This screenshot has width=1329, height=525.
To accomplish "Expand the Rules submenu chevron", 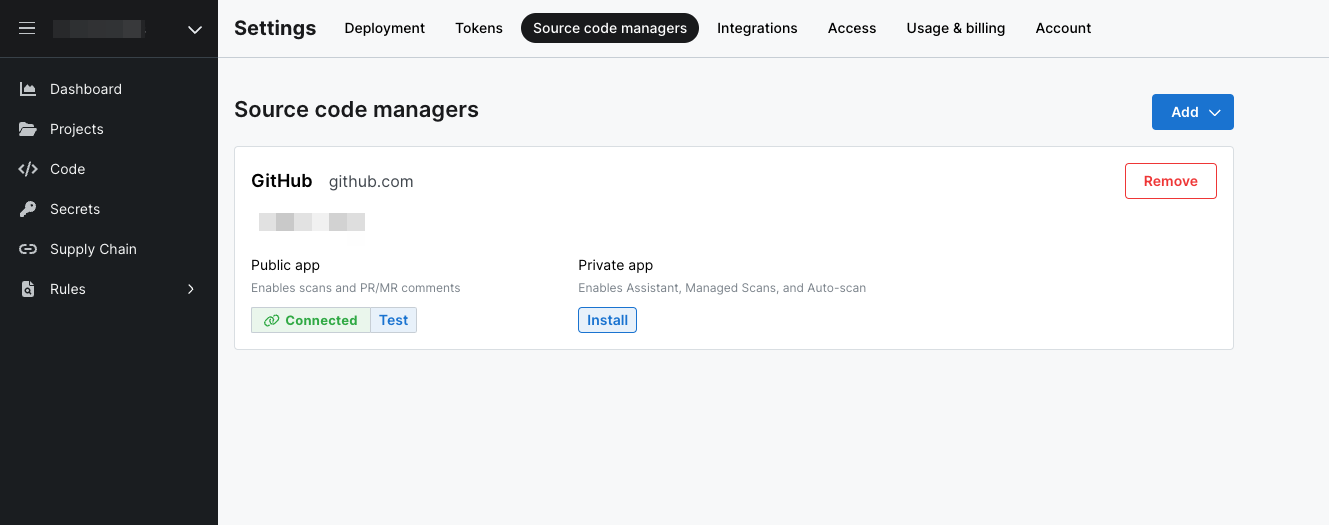I will 191,289.
